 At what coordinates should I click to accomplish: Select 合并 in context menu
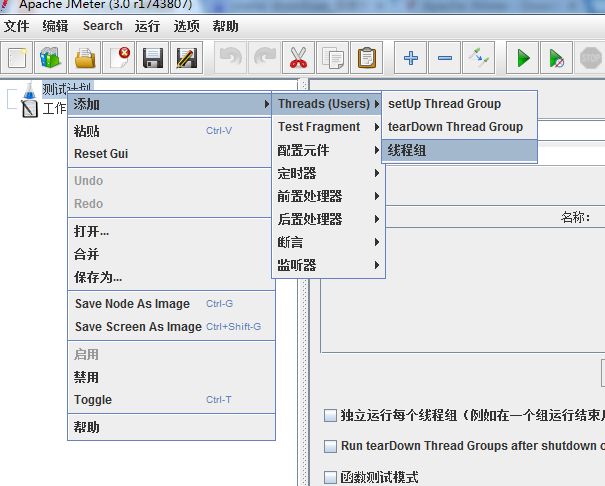click(x=171, y=254)
